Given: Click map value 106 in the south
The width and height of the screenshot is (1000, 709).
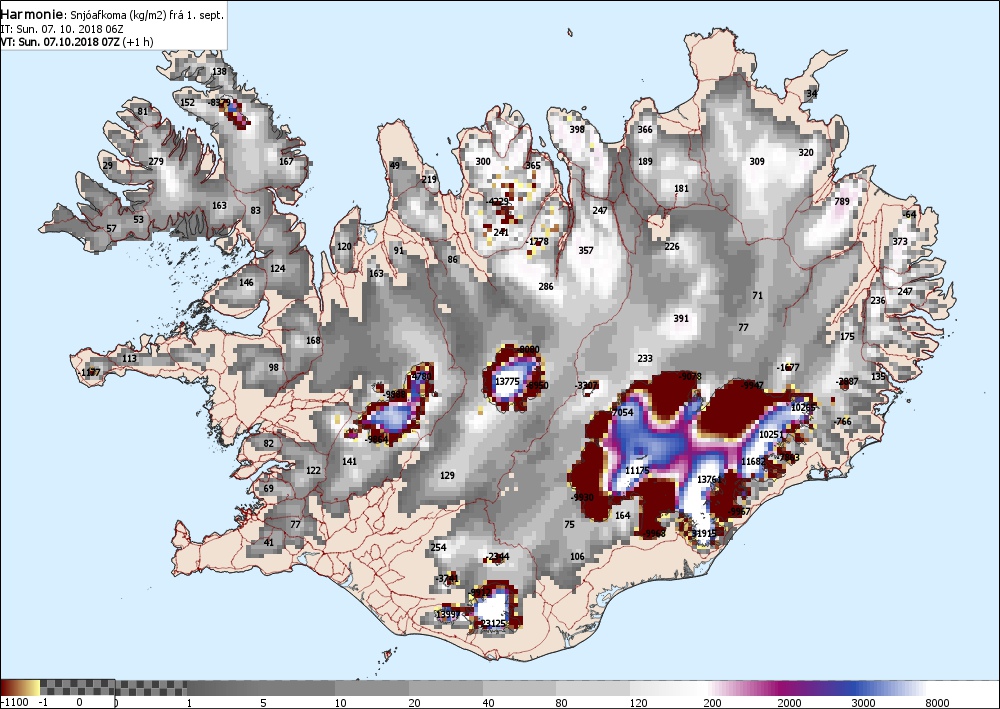Looking at the screenshot, I should point(577,557).
